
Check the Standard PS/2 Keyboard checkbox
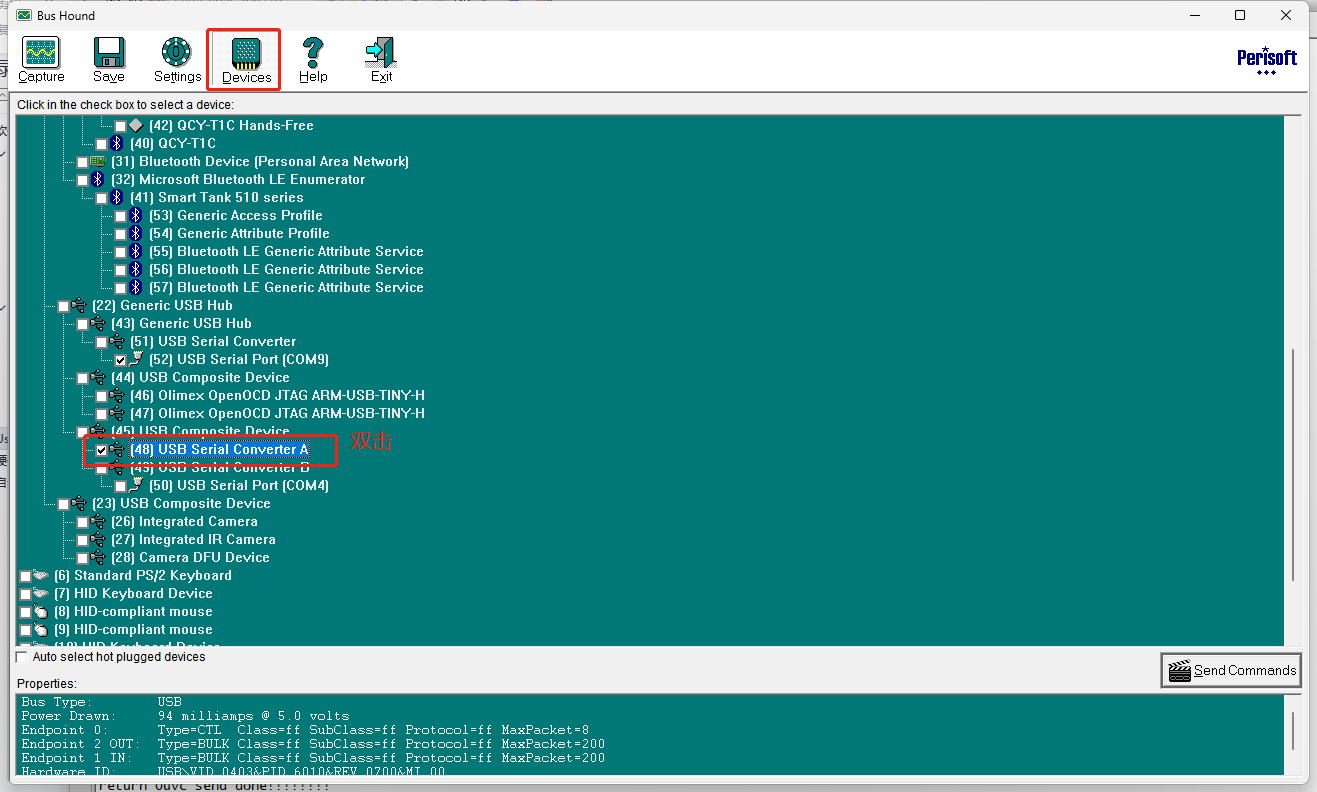click(25, 576)
